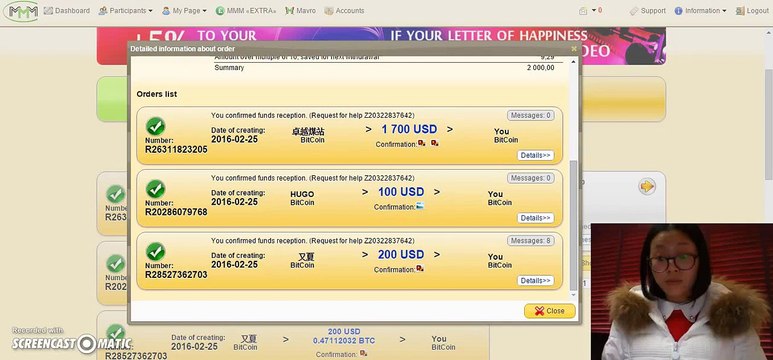Click the yellow arrow icon on background page
Screen dimensions: 773x360
(647, 186)
